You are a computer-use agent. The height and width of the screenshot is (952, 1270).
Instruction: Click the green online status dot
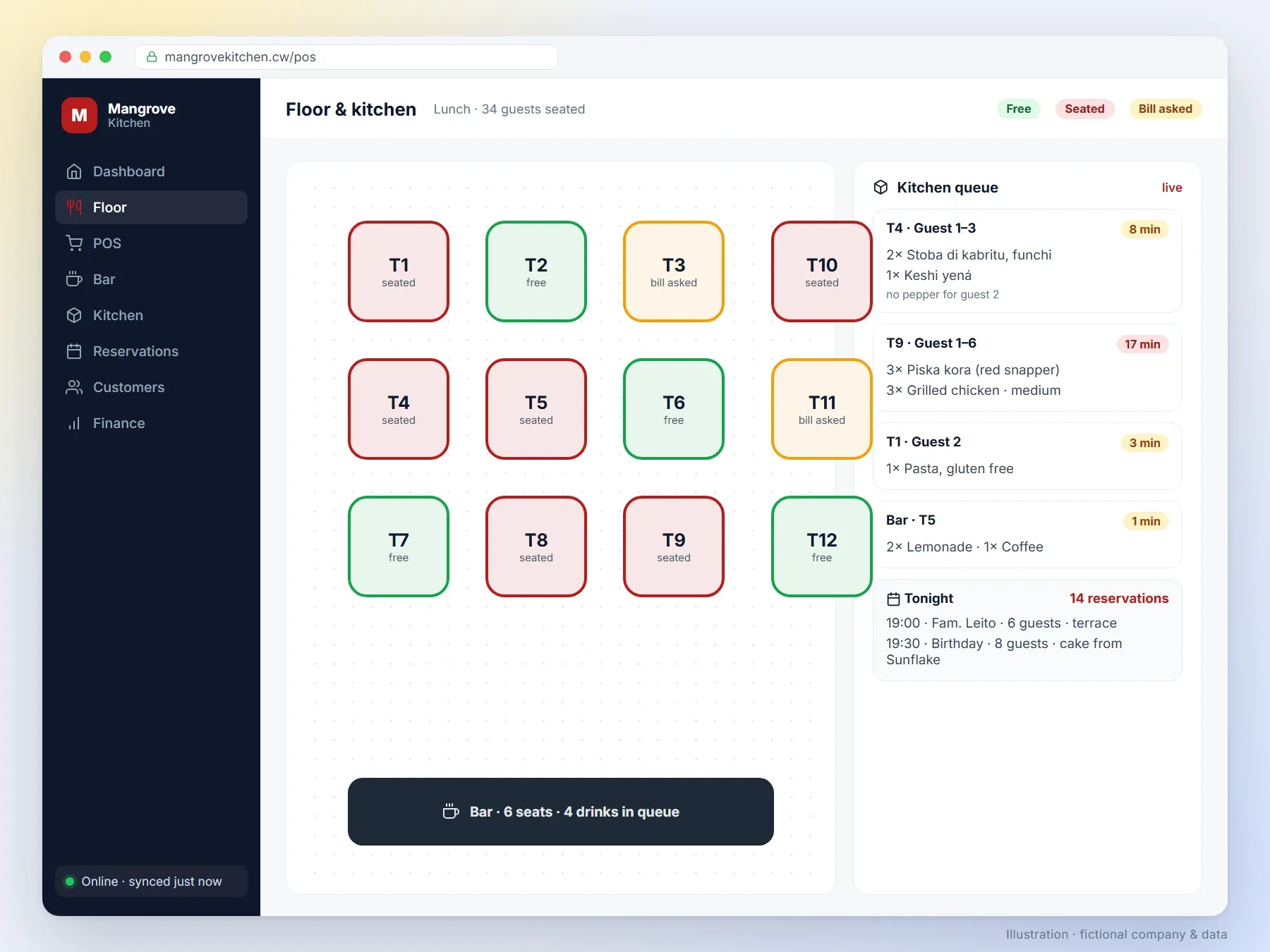click(x=70, y=881)
